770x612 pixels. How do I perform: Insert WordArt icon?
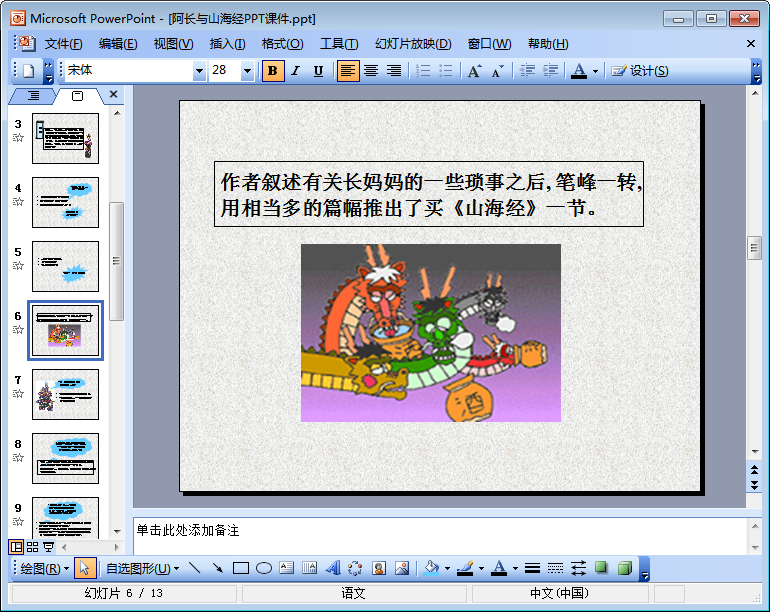332,568
